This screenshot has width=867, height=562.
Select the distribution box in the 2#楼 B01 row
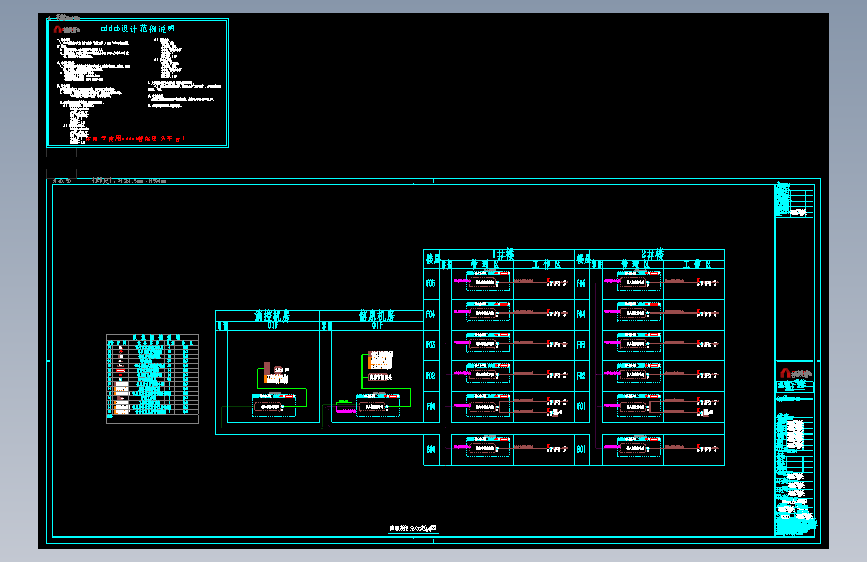639,447
